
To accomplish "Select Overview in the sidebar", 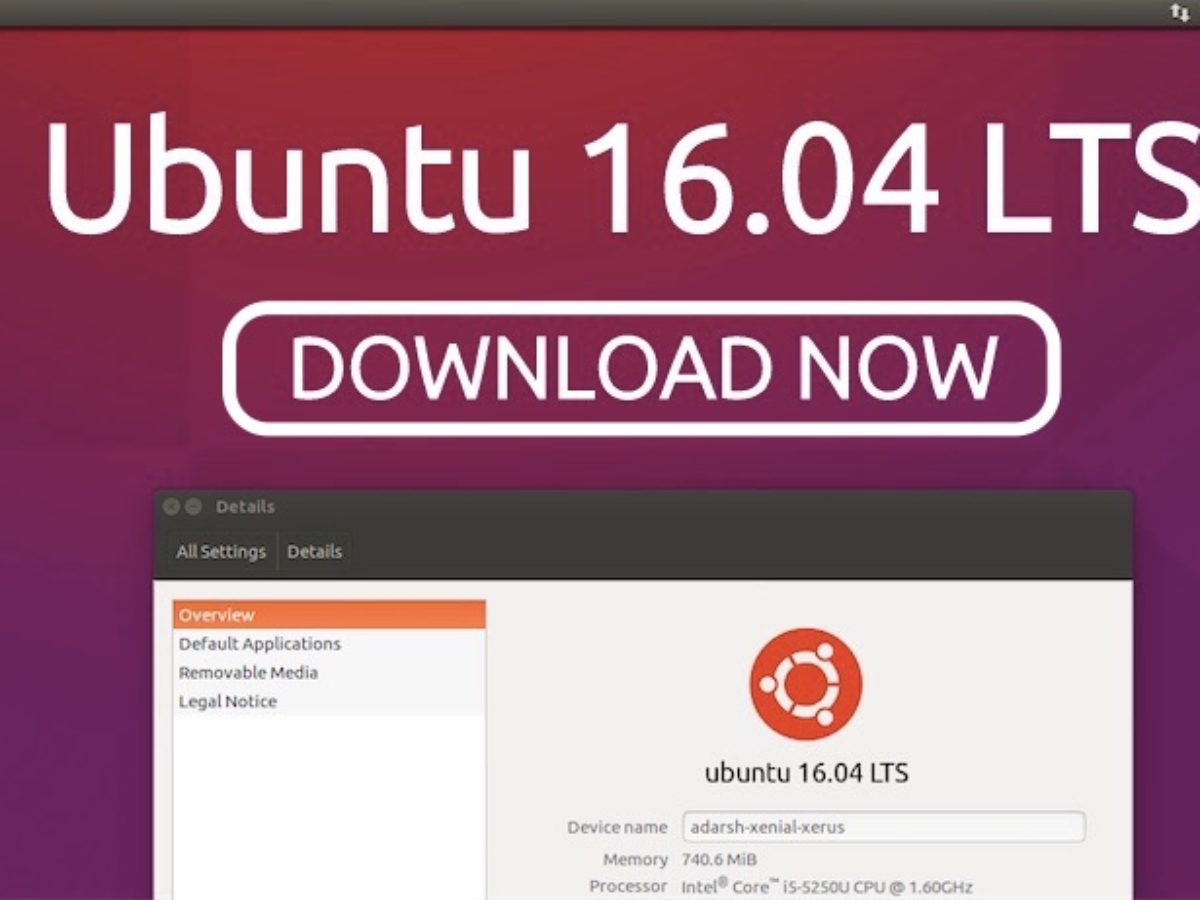I will (329, 614).
